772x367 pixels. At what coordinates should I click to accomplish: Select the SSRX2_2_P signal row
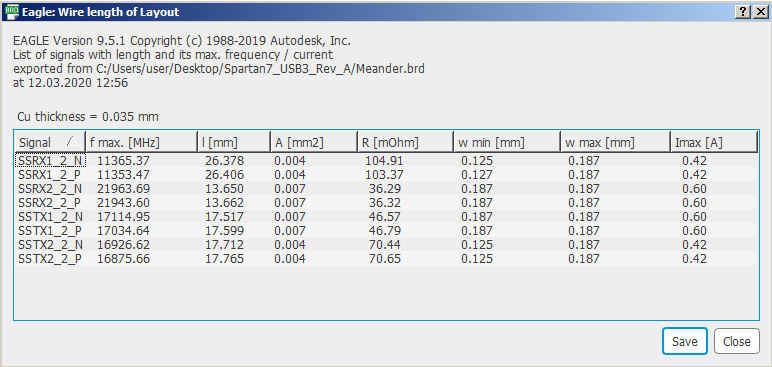[386, 202]
